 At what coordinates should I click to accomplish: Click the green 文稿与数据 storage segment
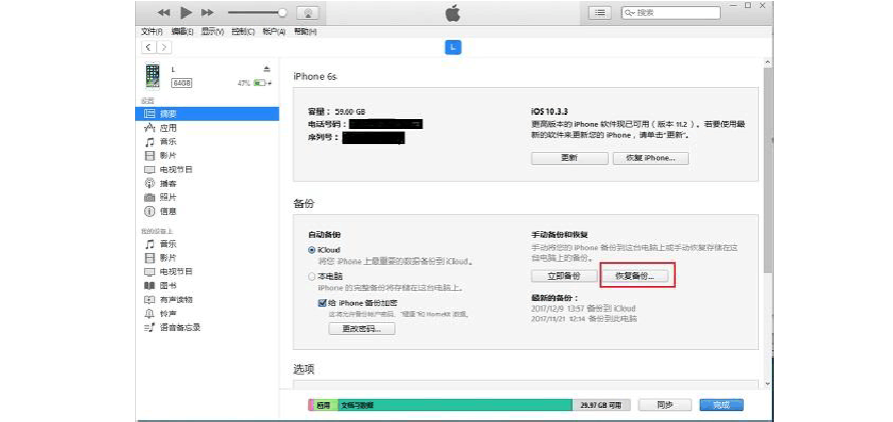coord(455,405)
